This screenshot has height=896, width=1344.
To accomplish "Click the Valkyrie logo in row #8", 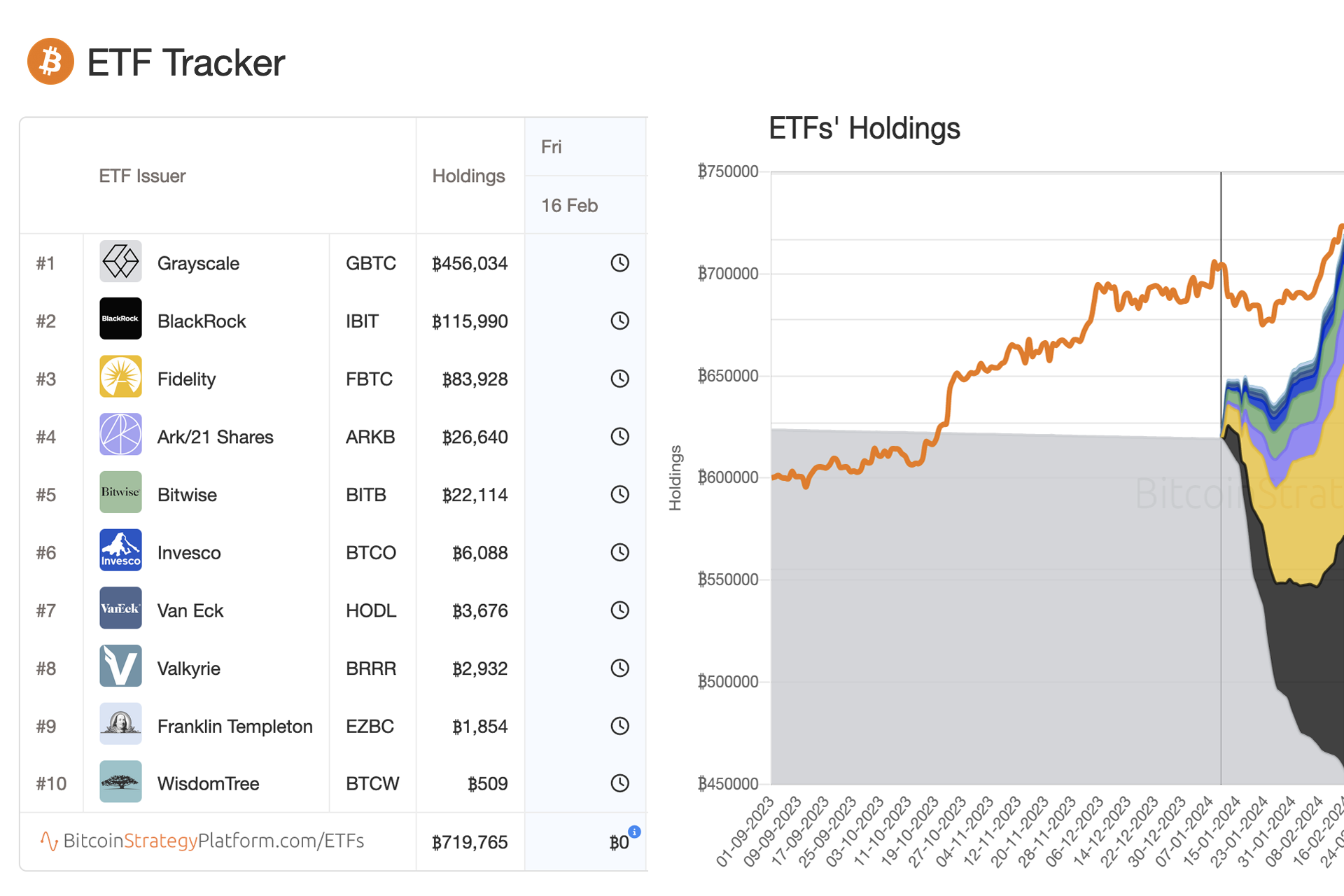I will coord(120,666).
